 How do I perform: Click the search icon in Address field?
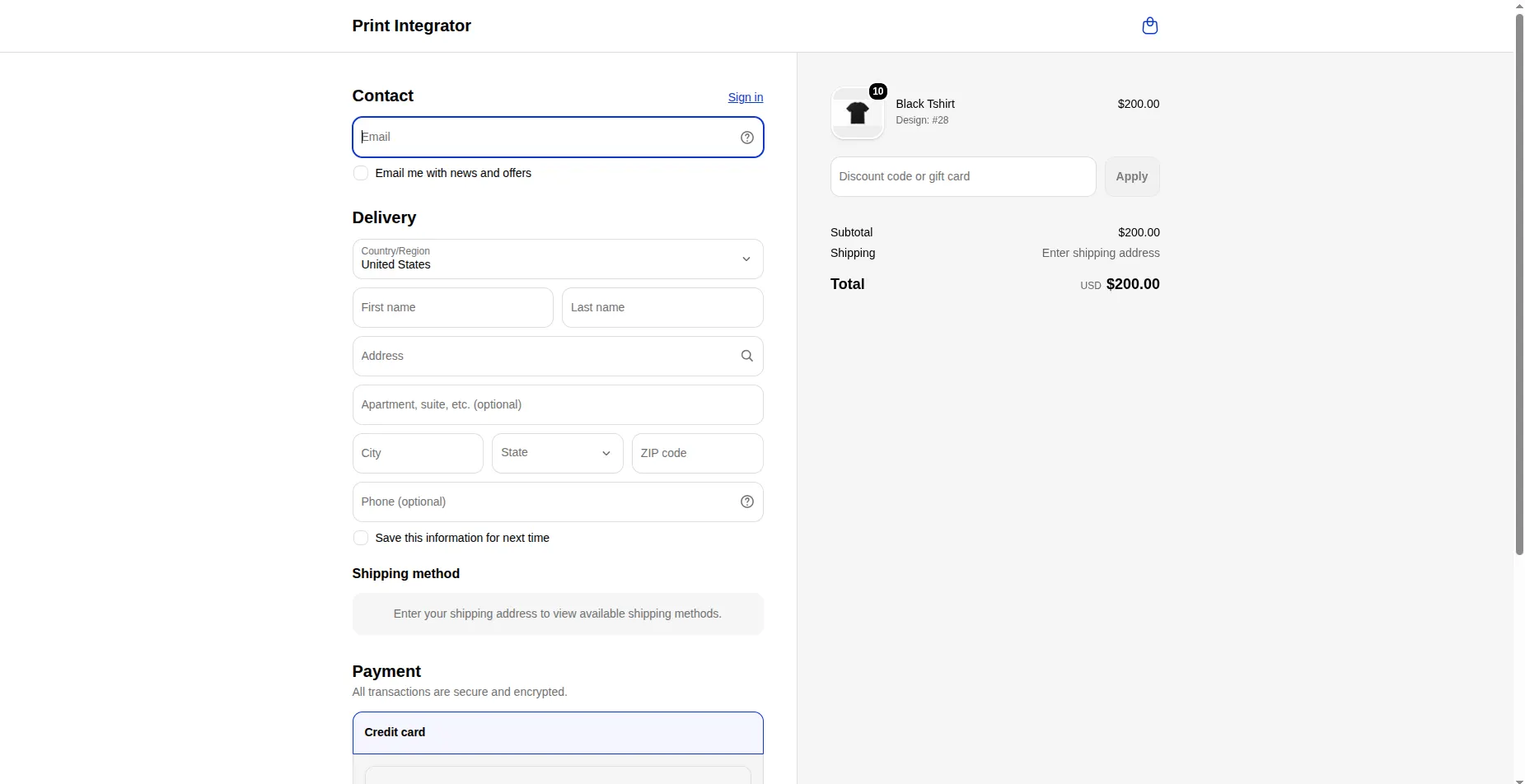point(746,356)
